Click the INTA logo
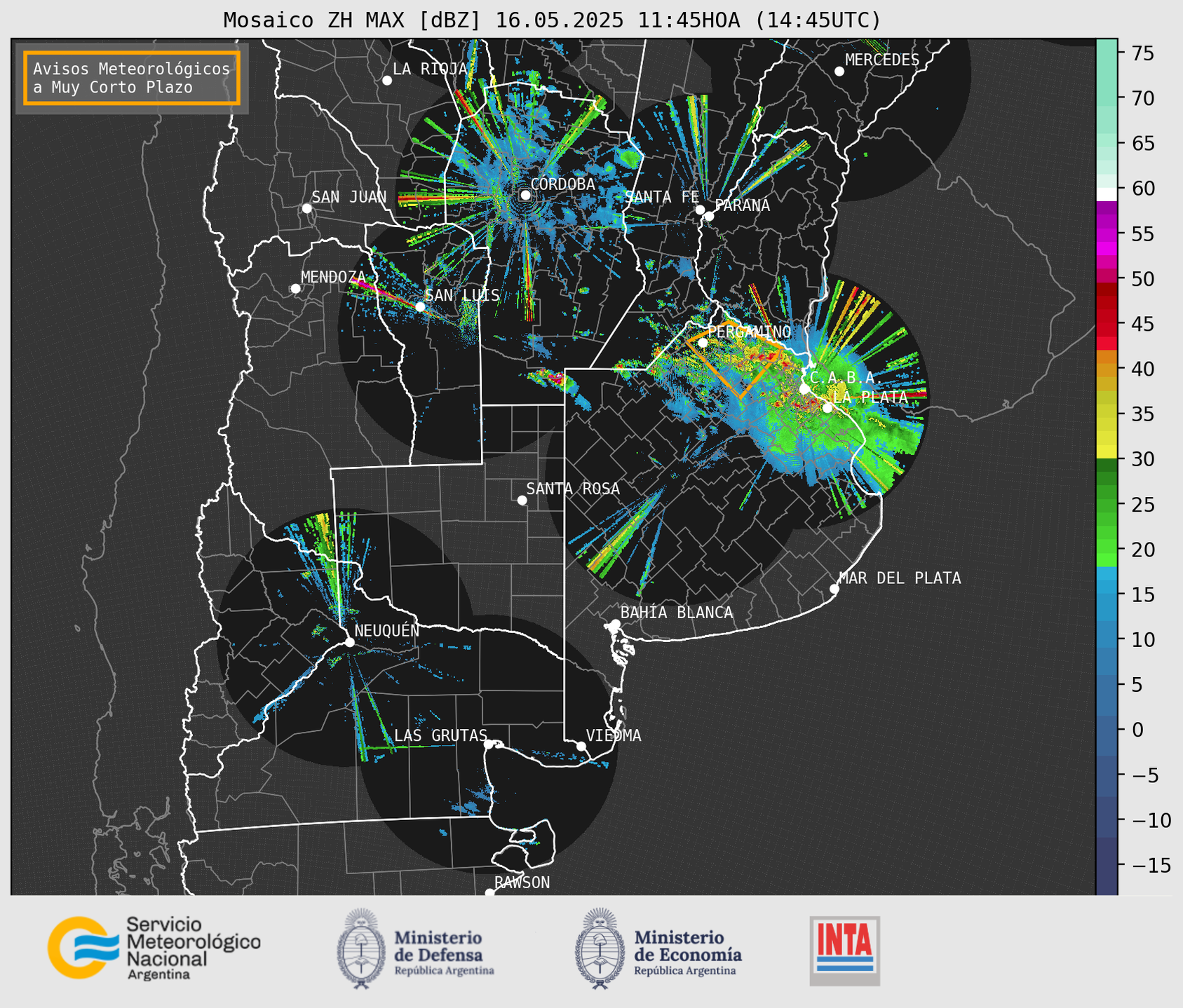This screenshot has width=1183, height=1008. (845, 951)
